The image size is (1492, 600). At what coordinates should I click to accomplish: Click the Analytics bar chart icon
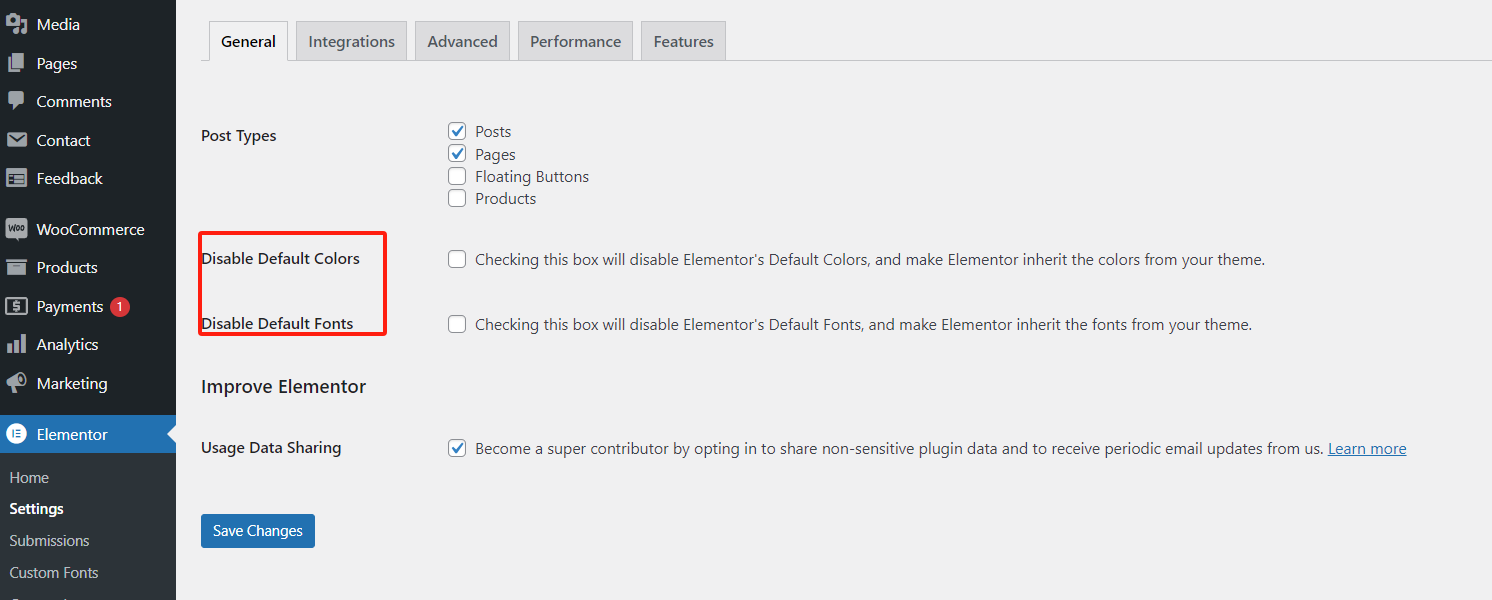click(x=16, y=344)
